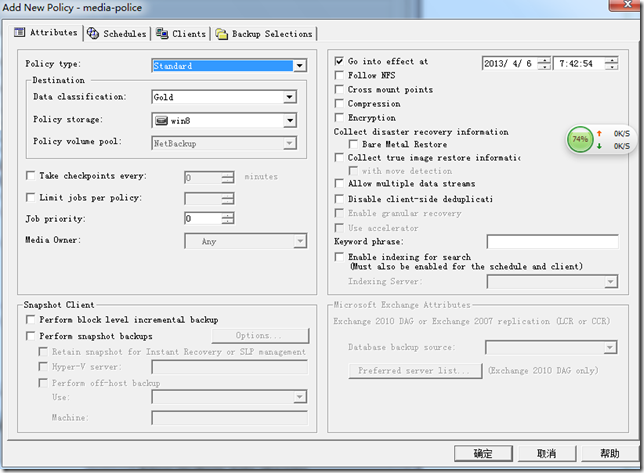Open the Backup Selections tab
Screen dimensions: 644x473
click(x=264, y=34)
